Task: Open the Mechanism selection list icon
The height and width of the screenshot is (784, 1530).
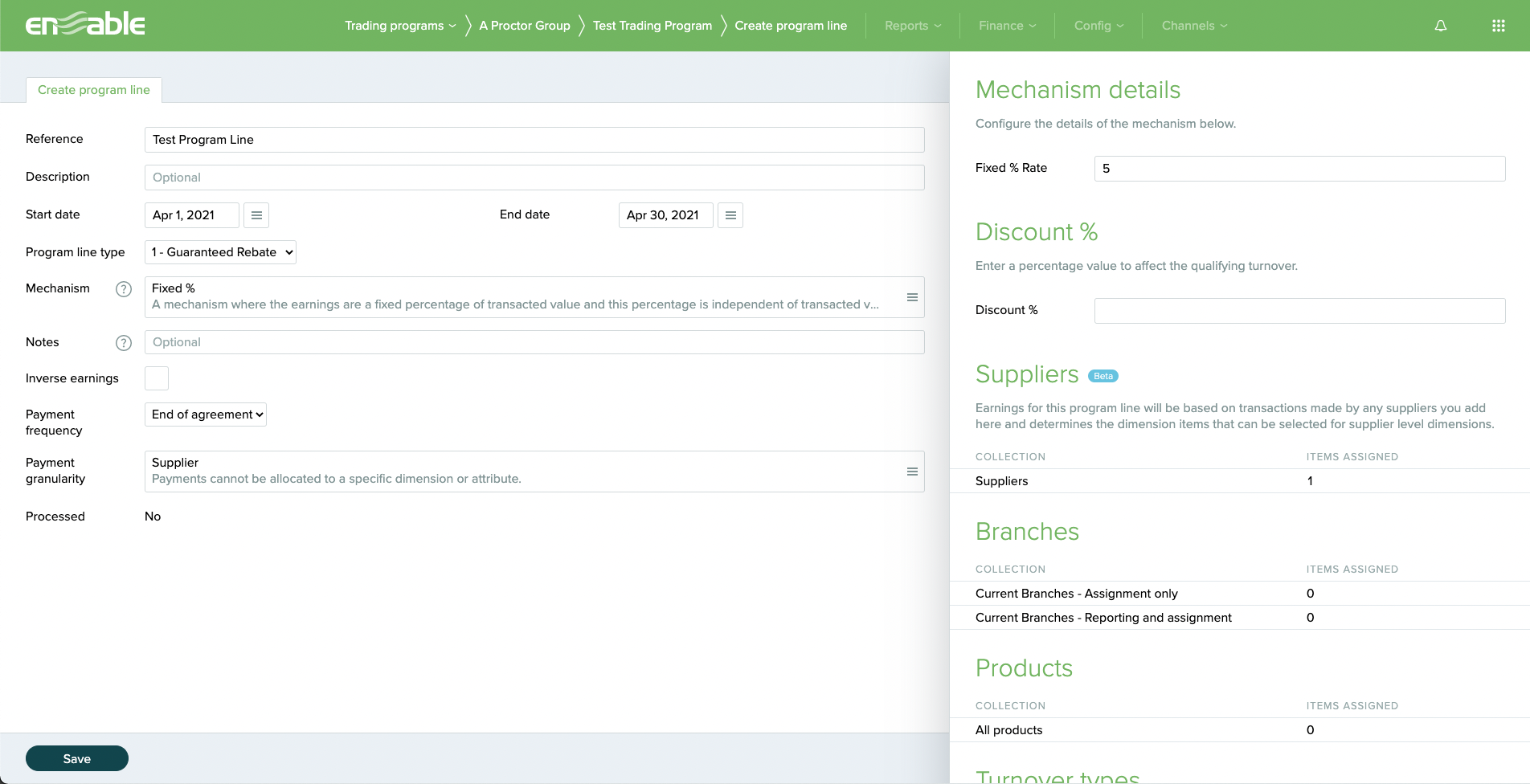Action: [x=912, y=297]
